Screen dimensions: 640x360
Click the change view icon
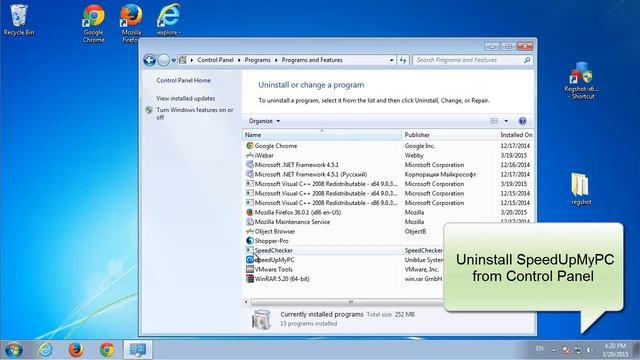[x=494, y=121]
